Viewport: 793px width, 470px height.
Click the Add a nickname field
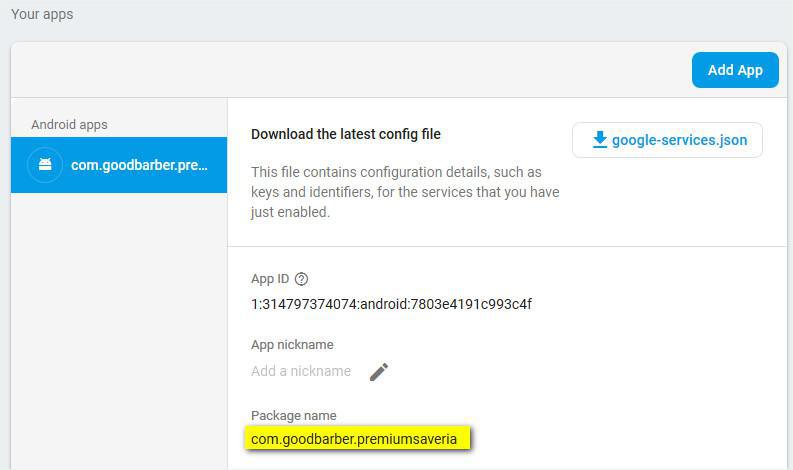[301, 371]
